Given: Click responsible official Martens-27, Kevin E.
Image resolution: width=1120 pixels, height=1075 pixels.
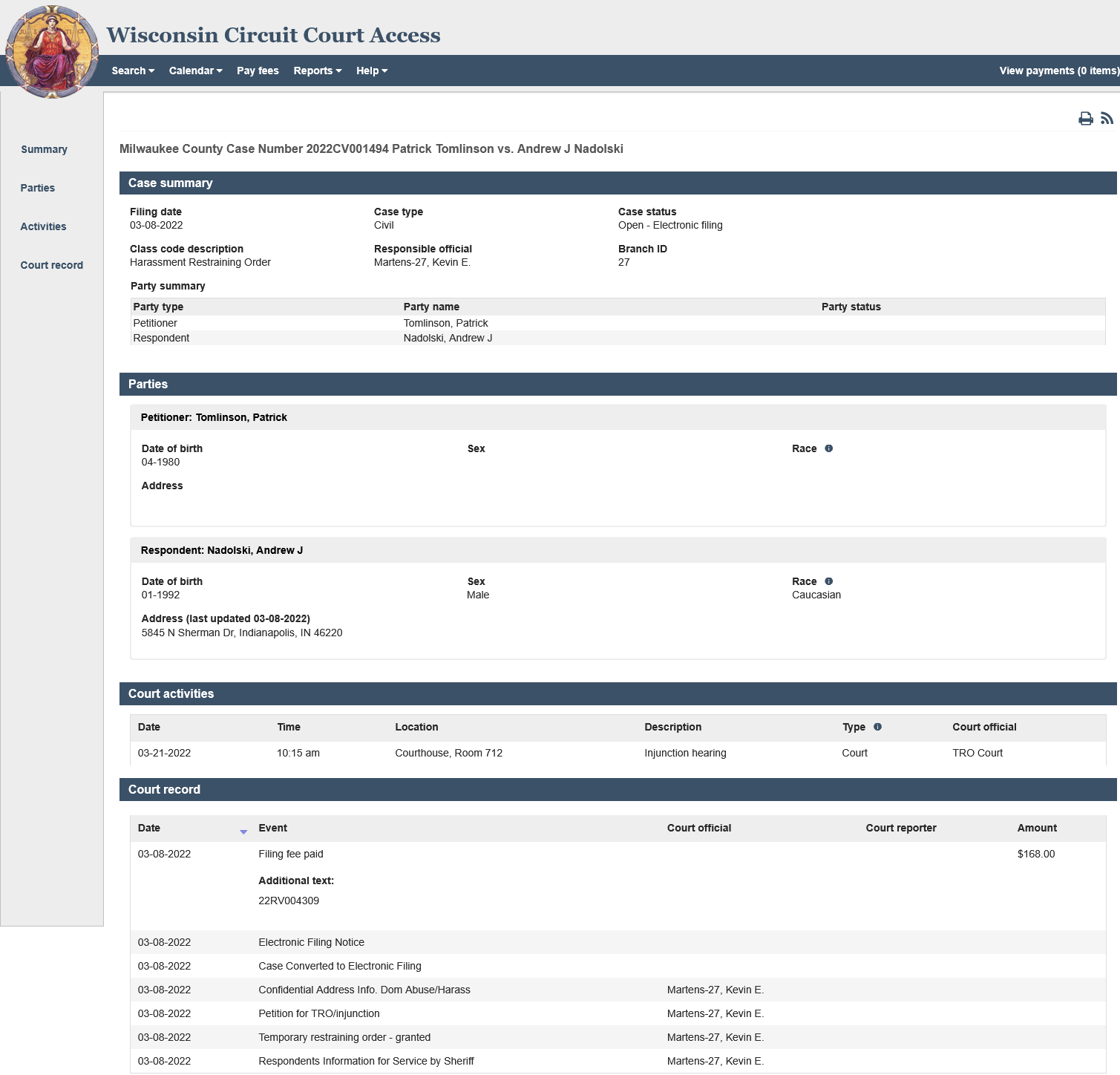Looking at the screenshot, I should click(x=422, y=262).
